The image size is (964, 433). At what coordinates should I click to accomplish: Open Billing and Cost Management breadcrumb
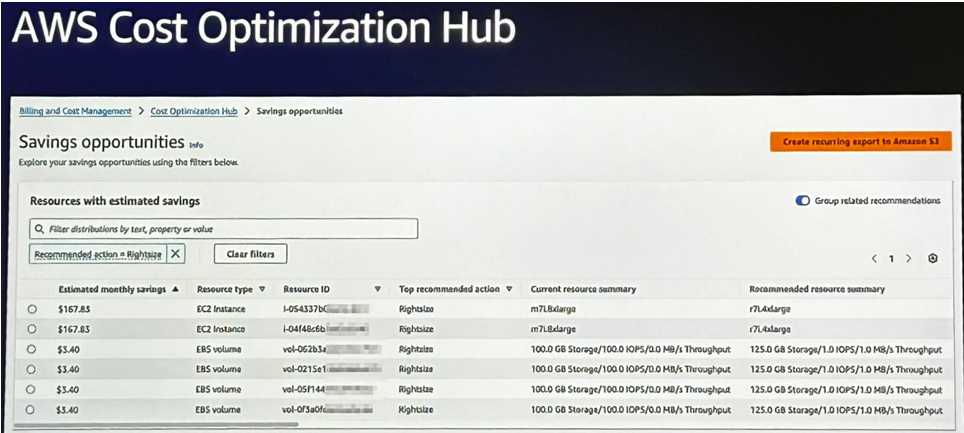pyautogui.click(x=75, y=111)
